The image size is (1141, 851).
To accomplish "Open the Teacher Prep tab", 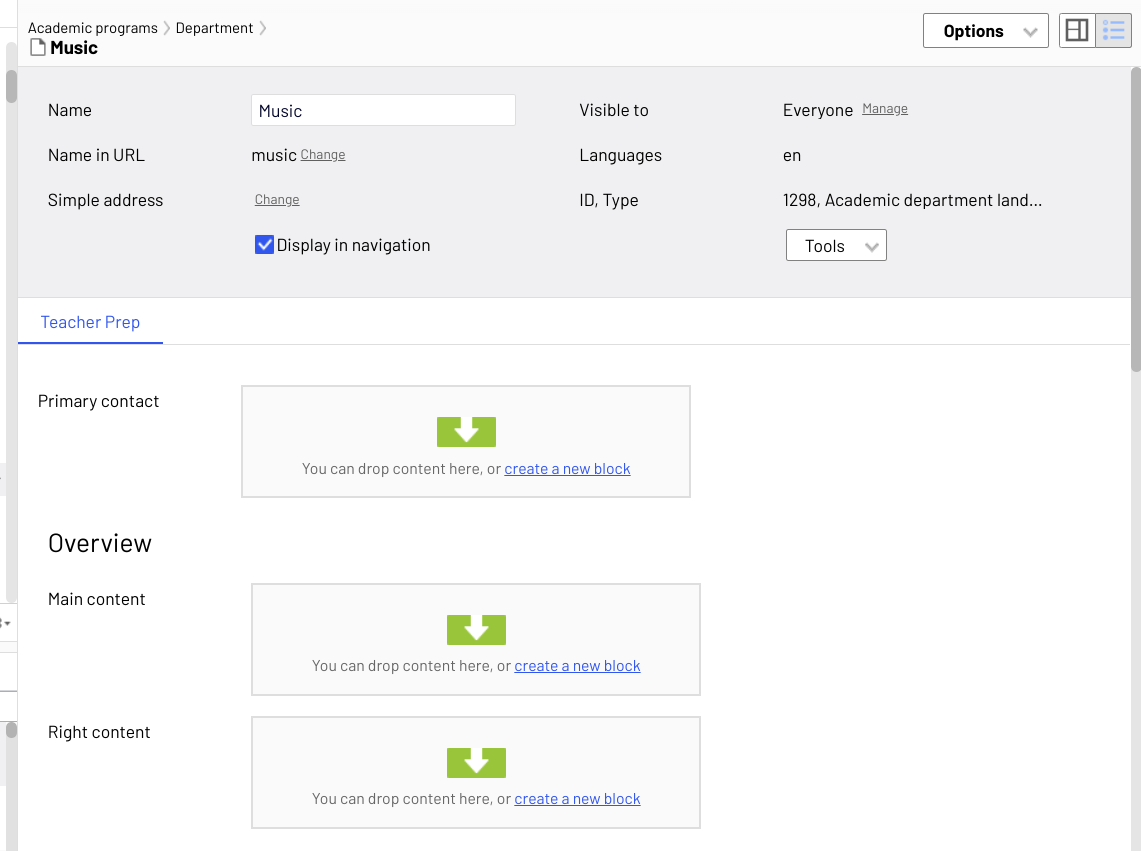I will tap(90, 322).
